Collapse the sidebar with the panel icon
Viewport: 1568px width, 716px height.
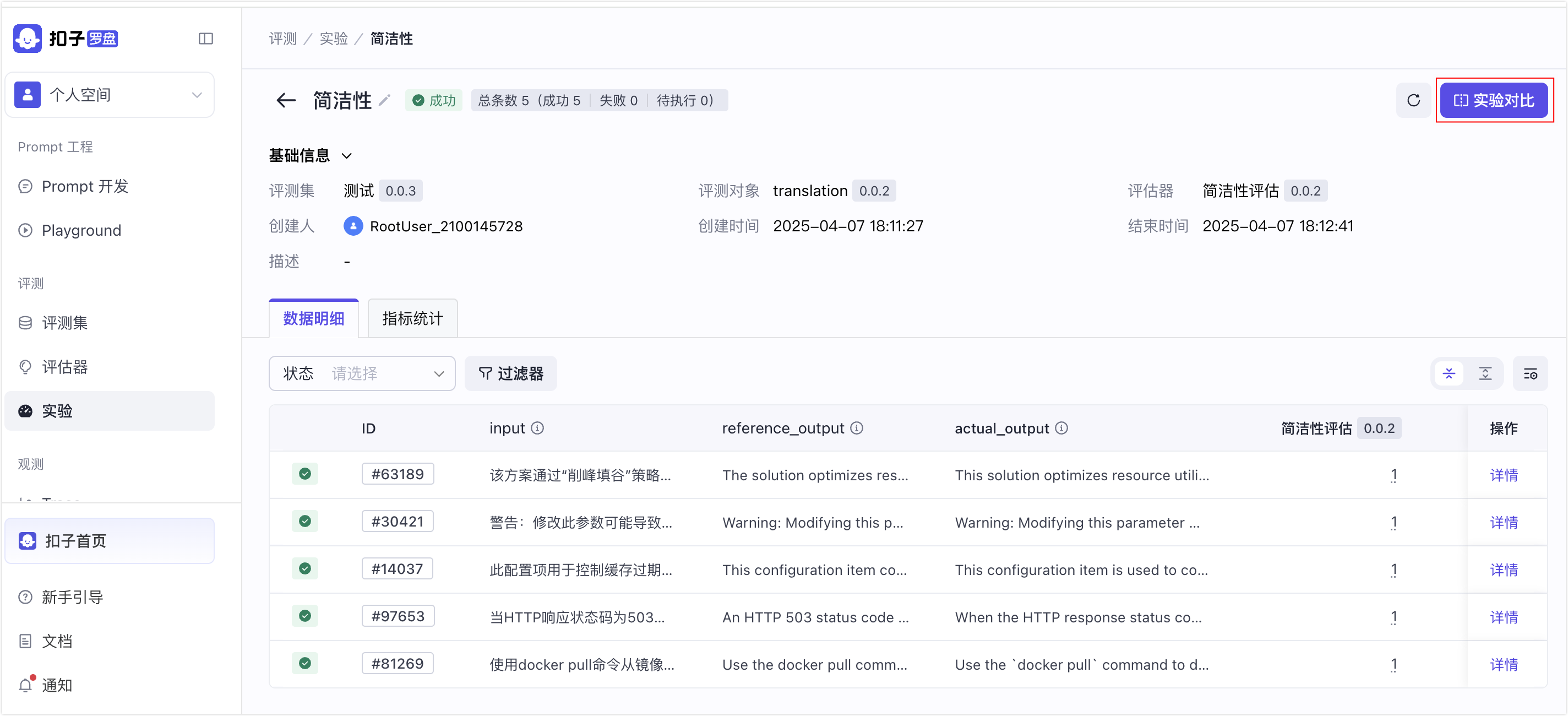(x=206, y=39)
